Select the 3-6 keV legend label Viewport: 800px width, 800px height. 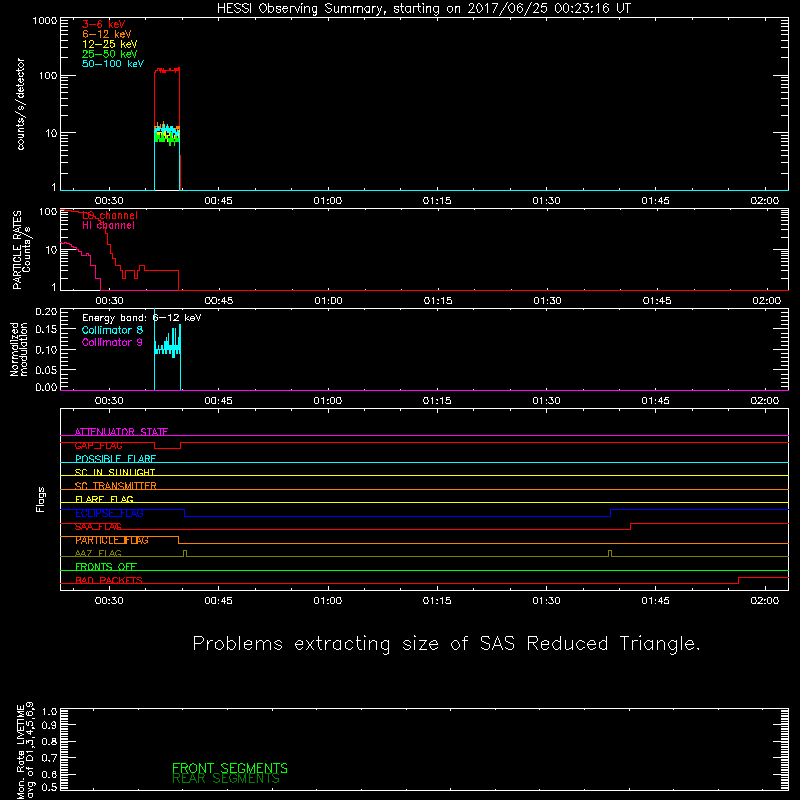(104, 24)
